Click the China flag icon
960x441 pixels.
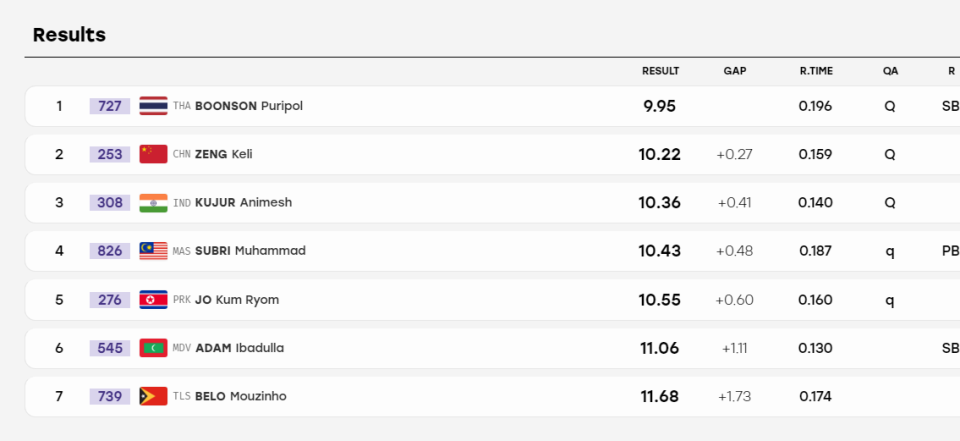pyautogui.click(x=153, y=154)
